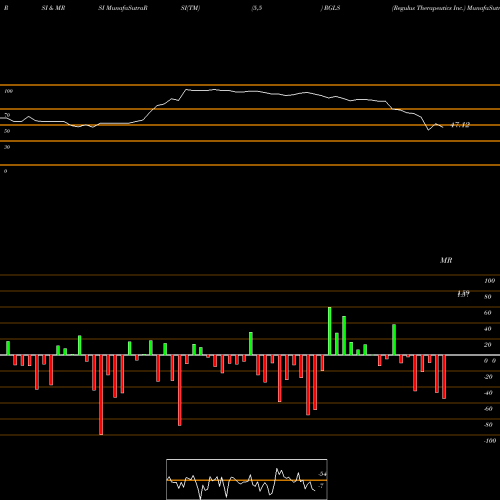Click the RSI axis label 100
This screenshot has height=500, width=500.
point(9,91)
